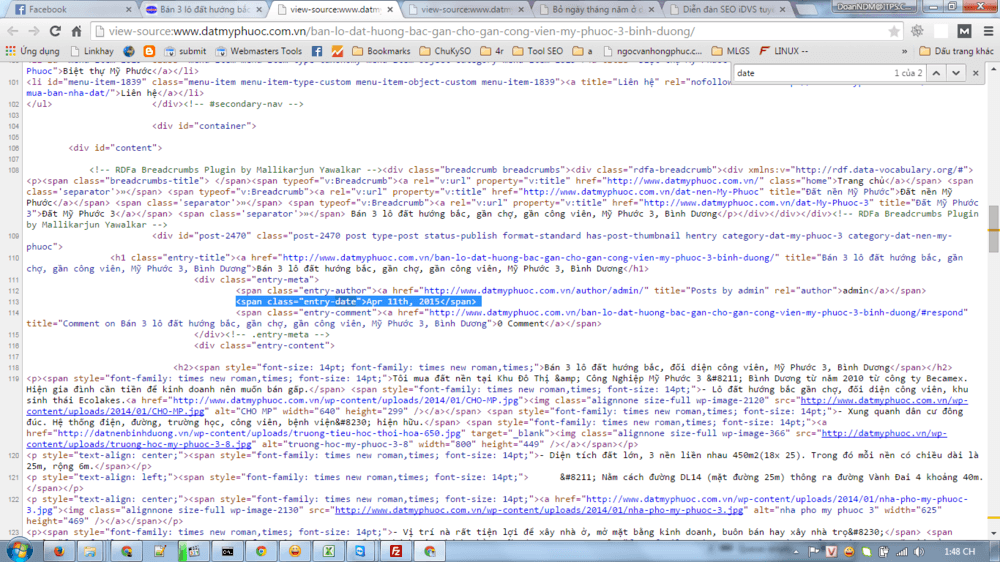Close the find bar
Viewport: 1000px width, 562px height.
point(976,73)
